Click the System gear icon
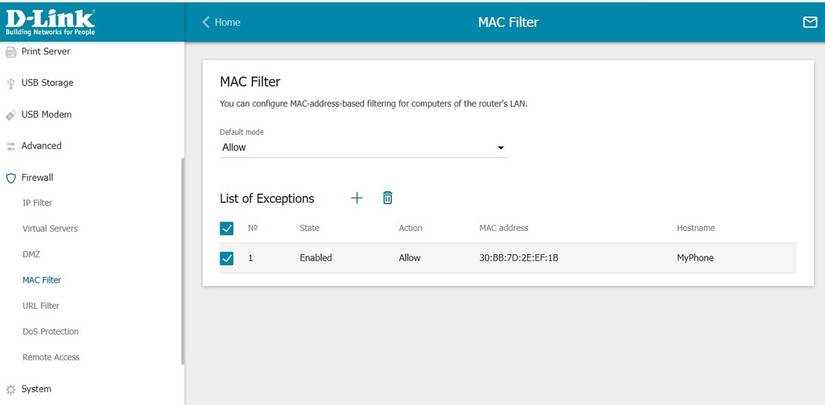 coord(11,389)
